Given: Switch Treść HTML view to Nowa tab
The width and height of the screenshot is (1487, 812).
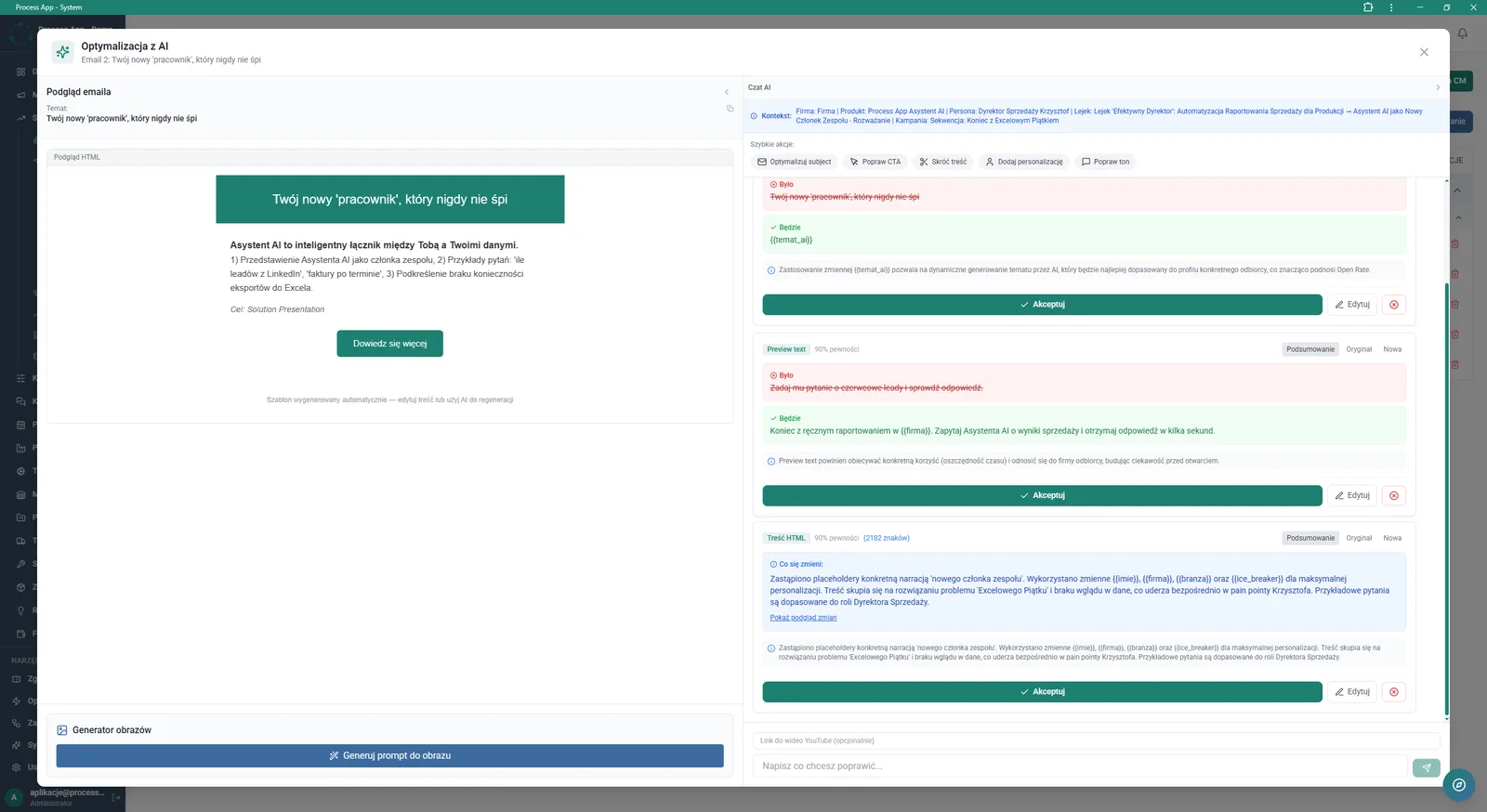Looking at the screenshot, I should pyautogui.click(x=1392, y=538).
